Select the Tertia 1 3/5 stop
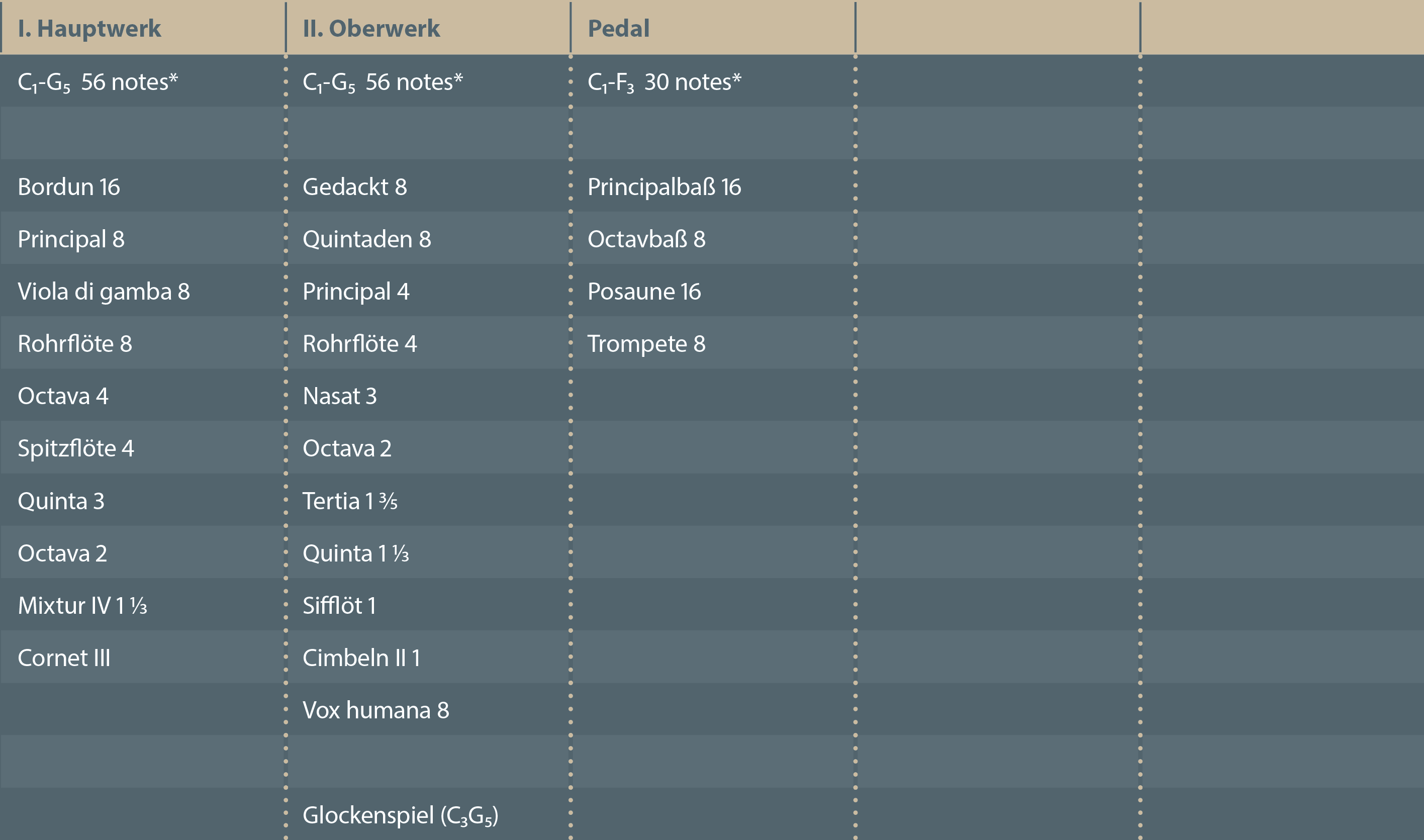This screenshot has width=1424, height=840. pyautogui.click(x=350, y=501)
